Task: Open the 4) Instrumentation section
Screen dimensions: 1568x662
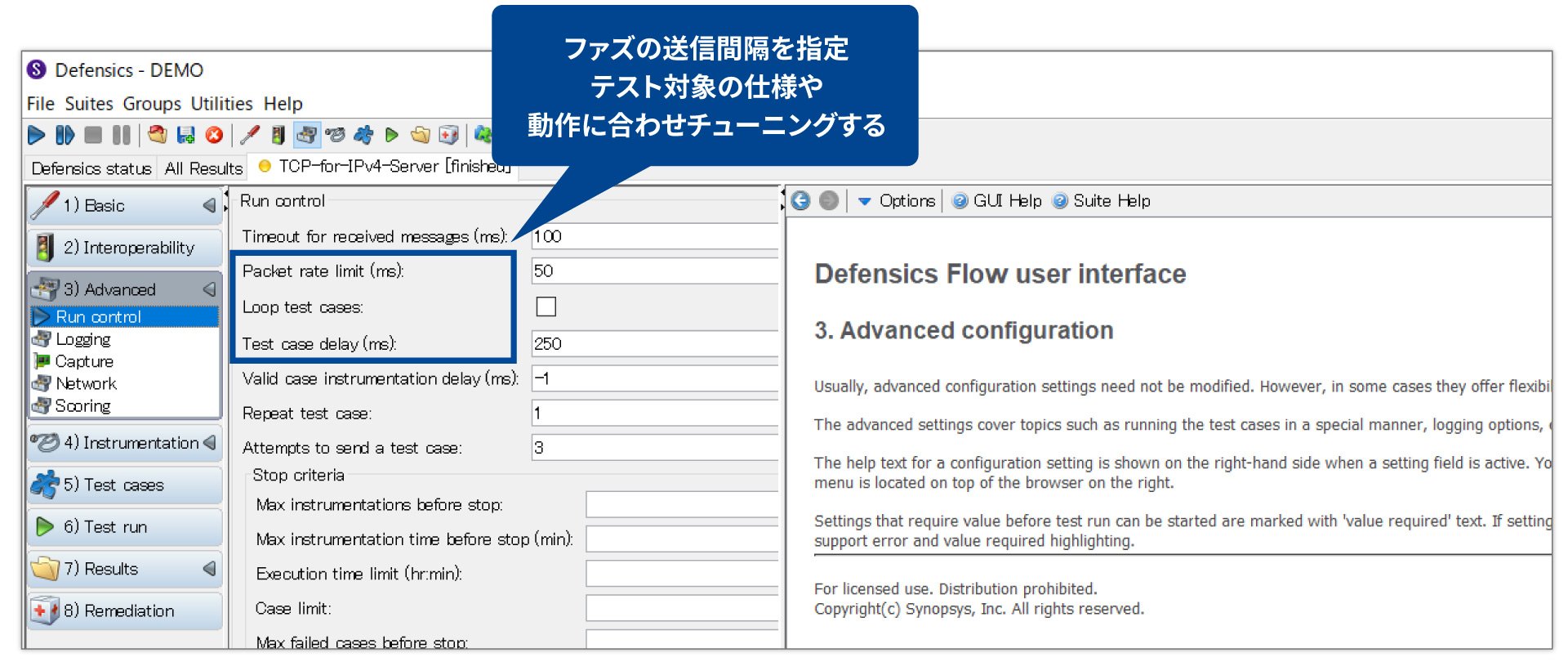Action: (x=124, y=442)
